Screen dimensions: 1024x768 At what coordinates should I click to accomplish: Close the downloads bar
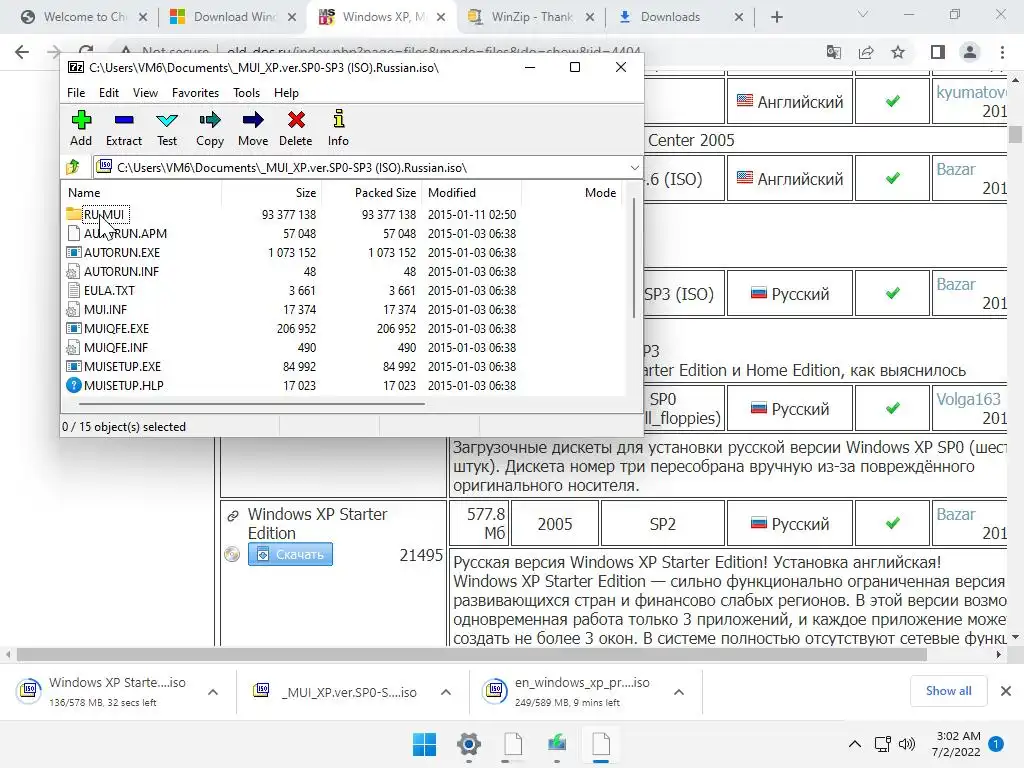click(x=1006, y=691)
